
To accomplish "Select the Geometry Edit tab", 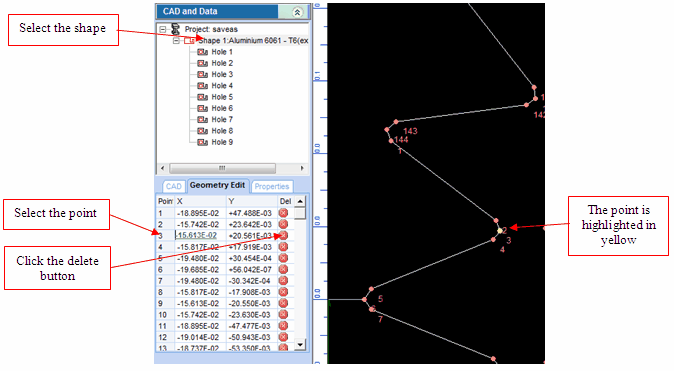I will coord(218,185).
